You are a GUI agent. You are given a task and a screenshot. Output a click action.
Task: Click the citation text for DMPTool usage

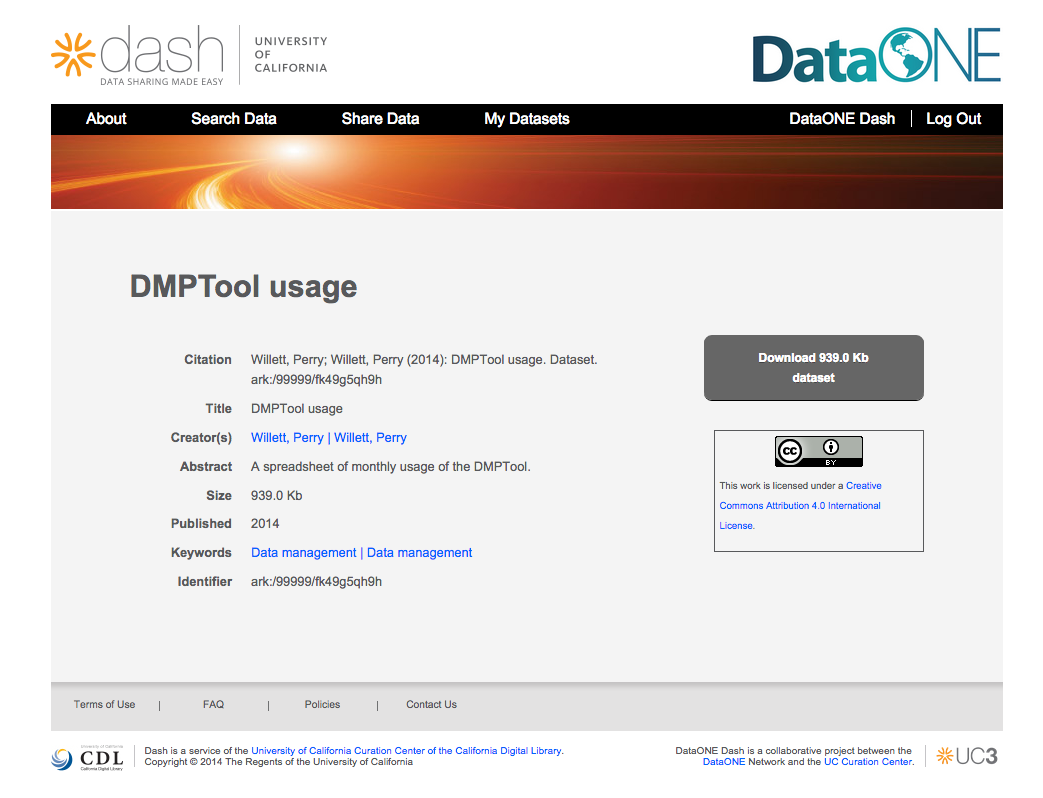click(424, 370)
